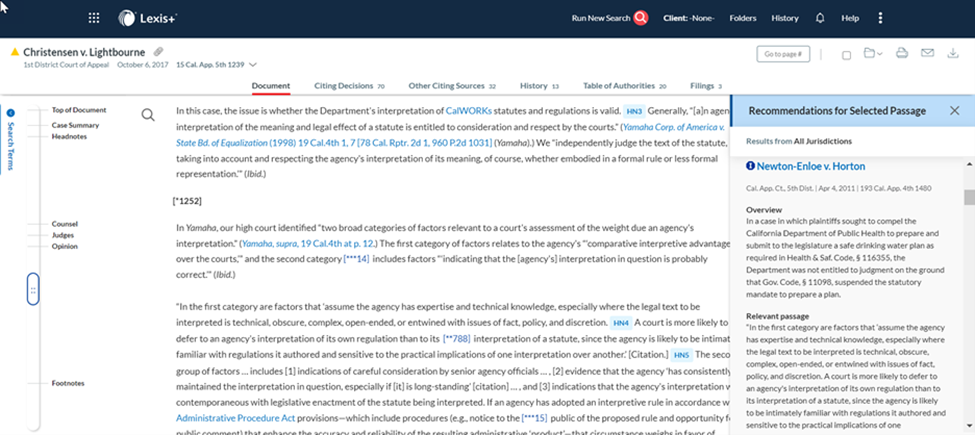Image resolution: width=975 pixels, height=435 pixels.
Task: Jump to the Counsel section
Action: [x=65, y=224]
